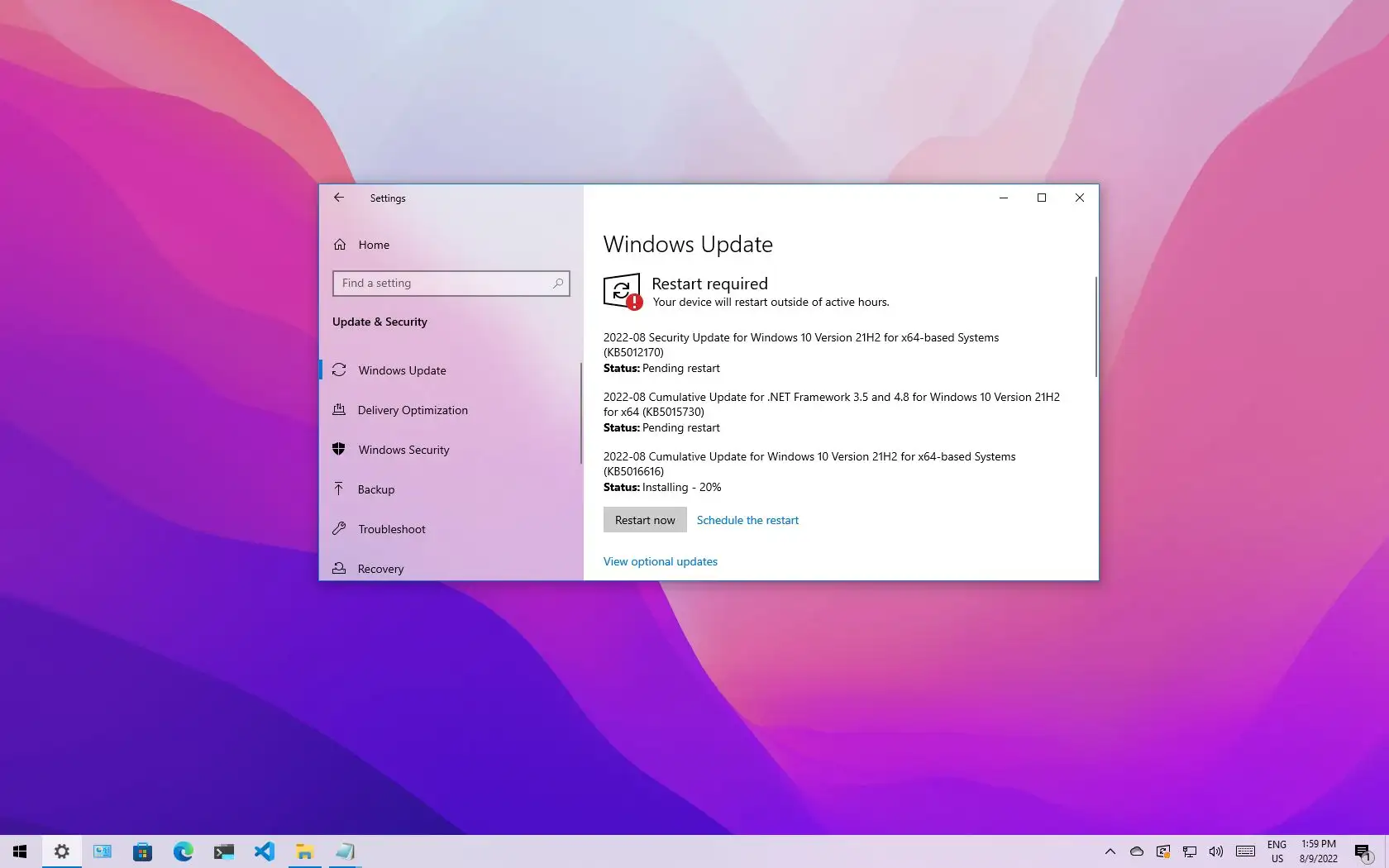Open the last pinned taskbar app
Screen dimensions: 1389x868
[x=345, y=851]
